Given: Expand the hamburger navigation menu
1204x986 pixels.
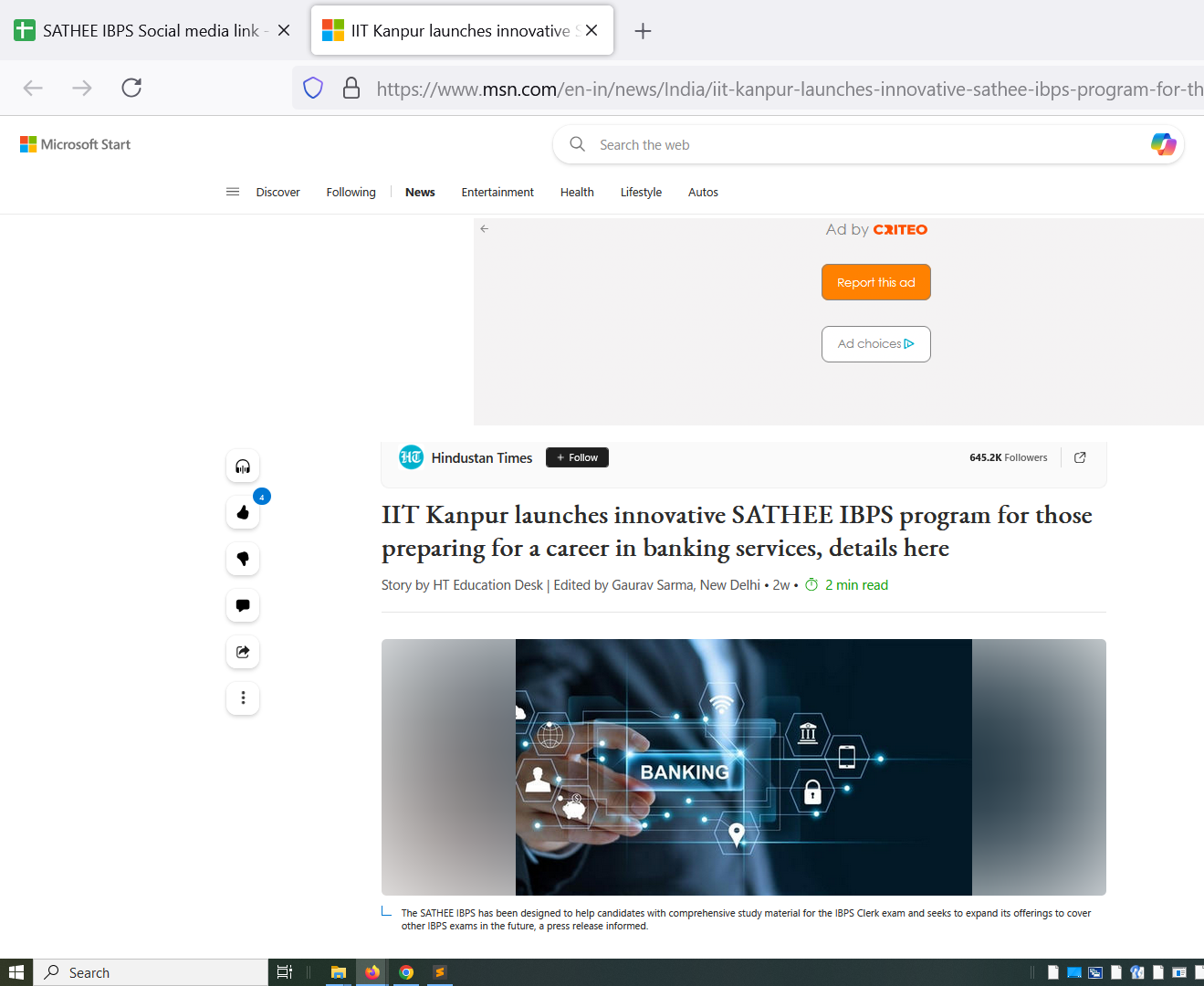Looking at the screenshot, I should pyautogui.click(x=233, y=192).
